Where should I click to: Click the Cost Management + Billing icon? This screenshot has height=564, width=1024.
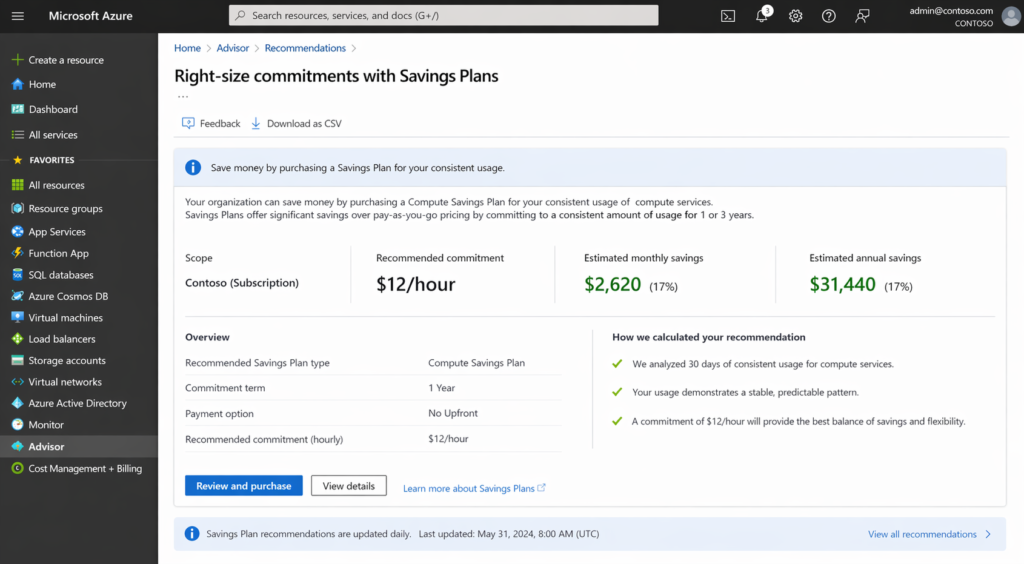[18, 468]
